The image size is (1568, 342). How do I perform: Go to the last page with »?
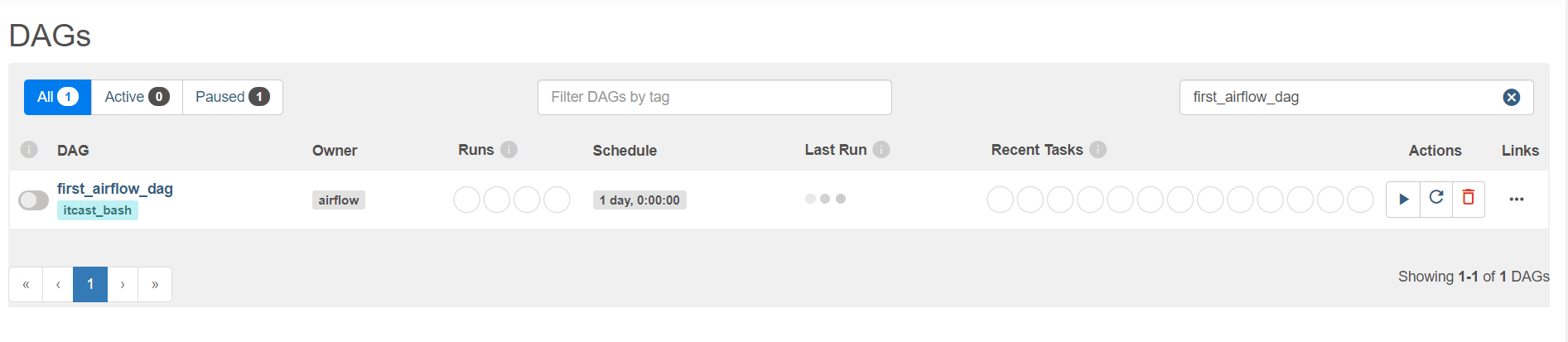click(155, 285)
